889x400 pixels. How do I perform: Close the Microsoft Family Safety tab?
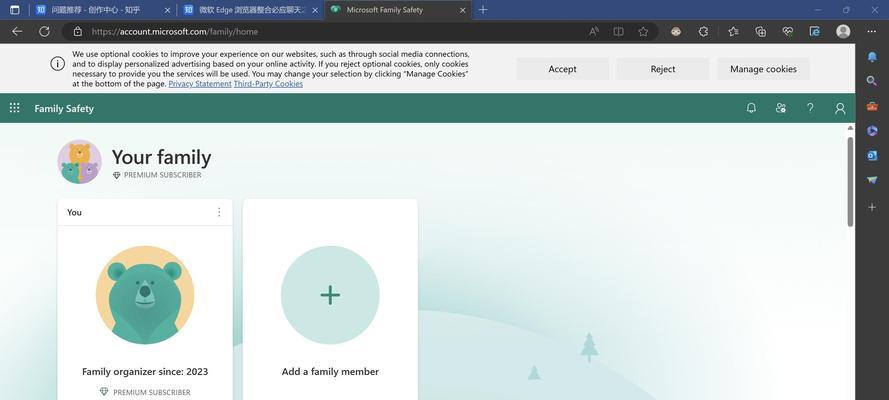(x=463, y=10)
